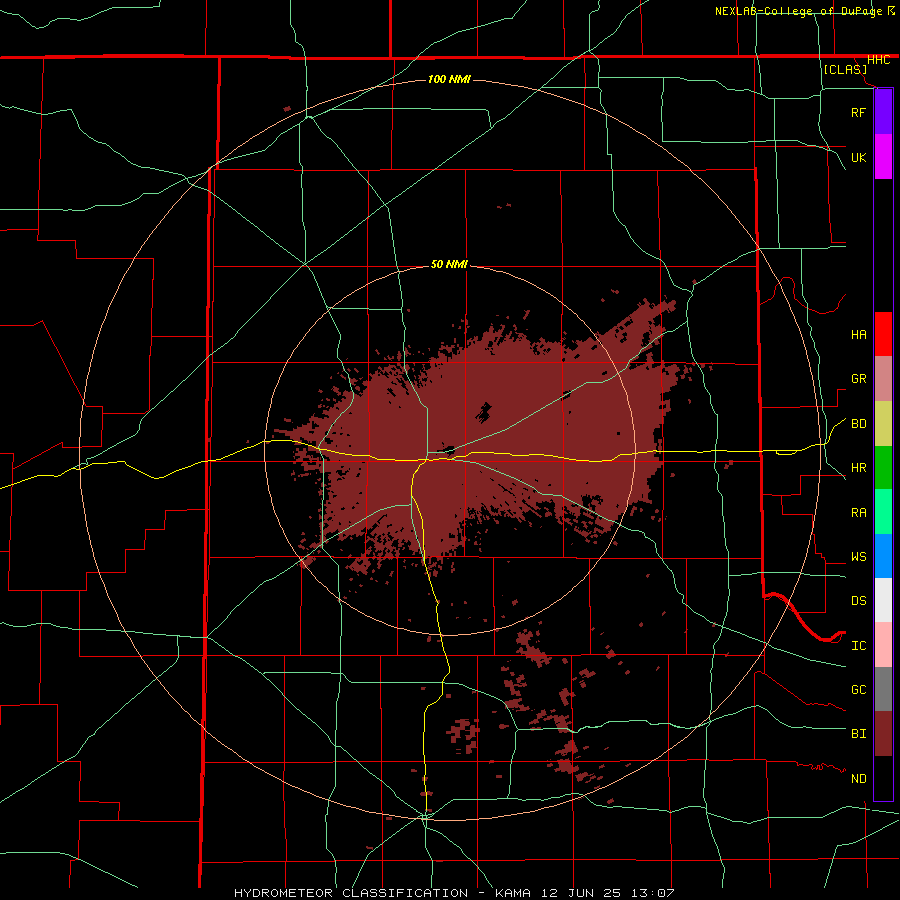Click the BD yellow legend swatch
900x900 pixels.
pyautogui.click(x=883, y=424)
